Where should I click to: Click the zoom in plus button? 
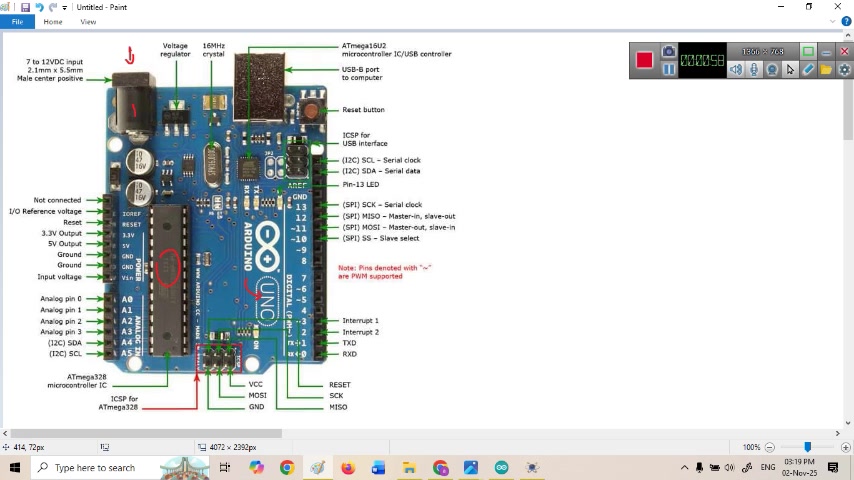(845, 447)
